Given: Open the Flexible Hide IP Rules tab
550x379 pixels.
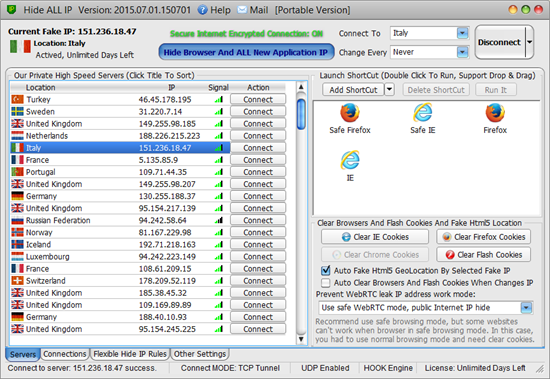Looking at the screenshot, I should tap(130, 354).
